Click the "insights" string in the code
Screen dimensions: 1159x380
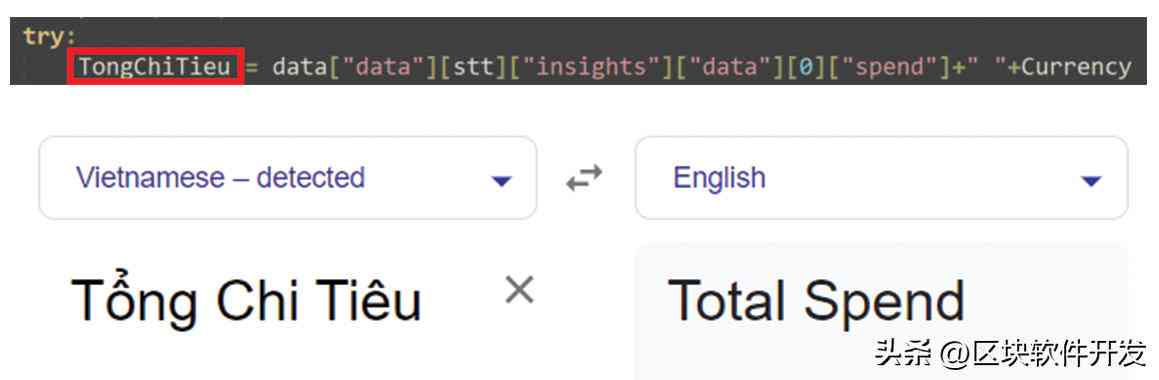point(583,67)
